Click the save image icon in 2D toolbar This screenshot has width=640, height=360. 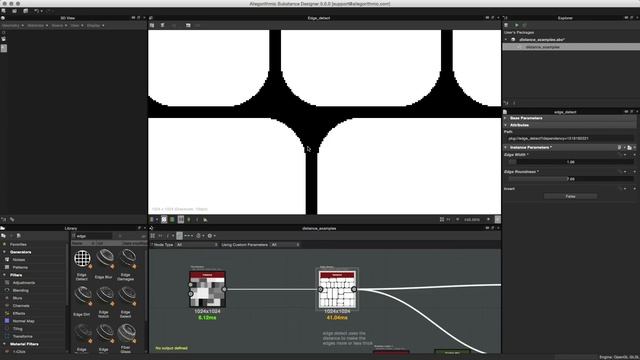162,25
